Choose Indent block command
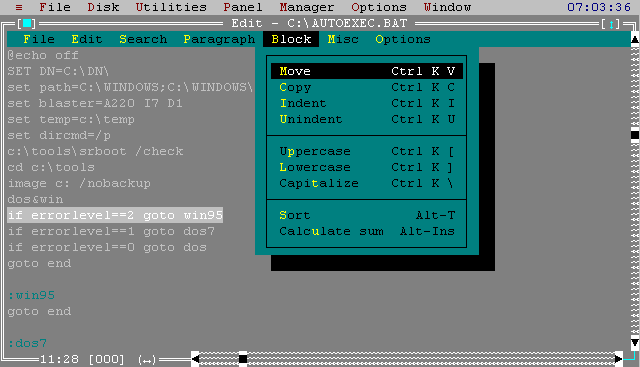The width and height of the screenshot is (640, 367). point(367,103)
